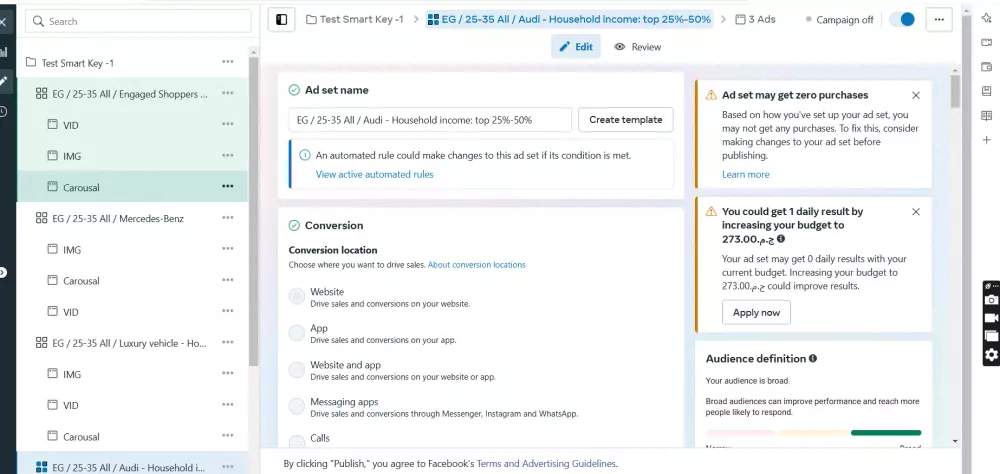
Task: Click the audience definition info icon
Action: 813,358
